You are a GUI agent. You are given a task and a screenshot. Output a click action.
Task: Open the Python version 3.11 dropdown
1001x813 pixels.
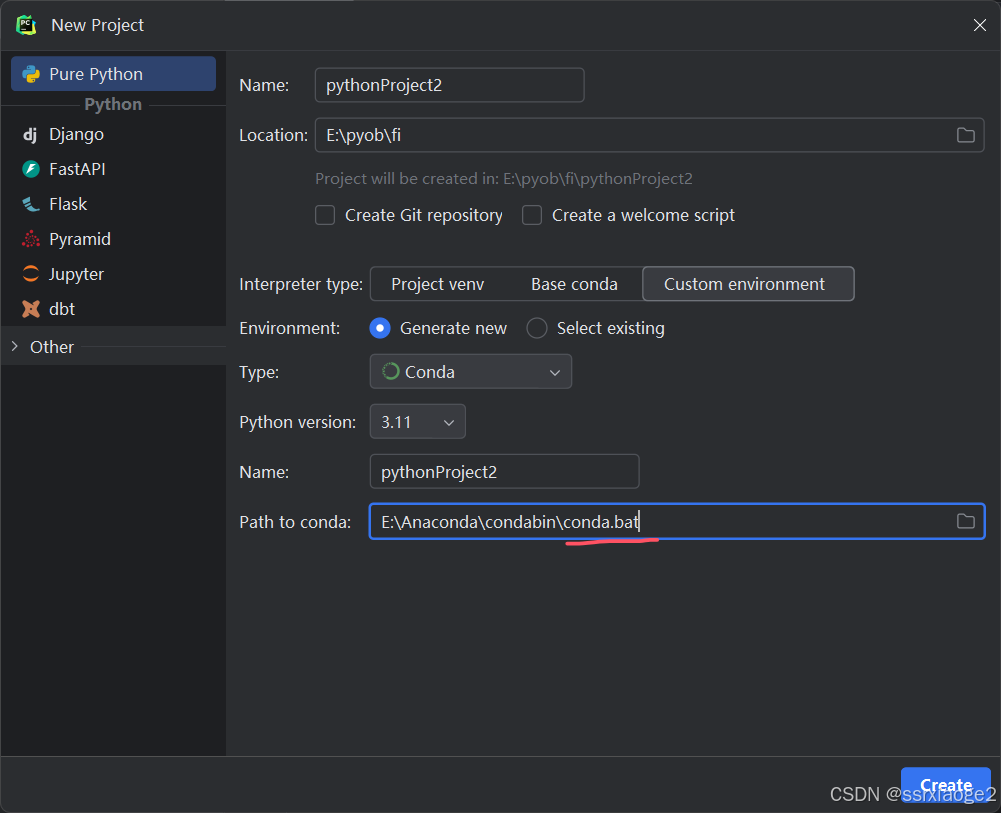418,422
